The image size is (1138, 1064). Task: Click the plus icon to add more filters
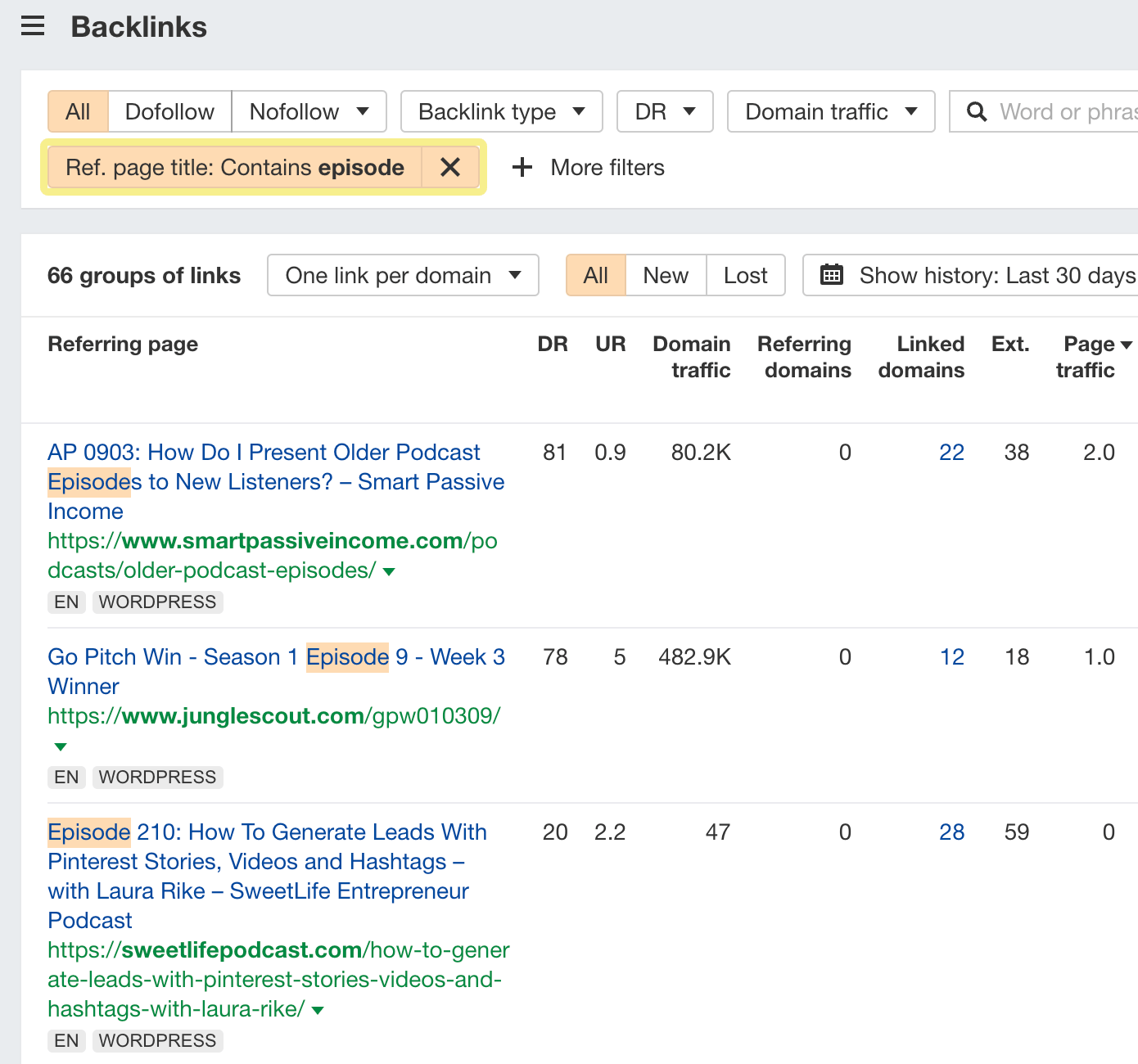click(x=522, y=167)
